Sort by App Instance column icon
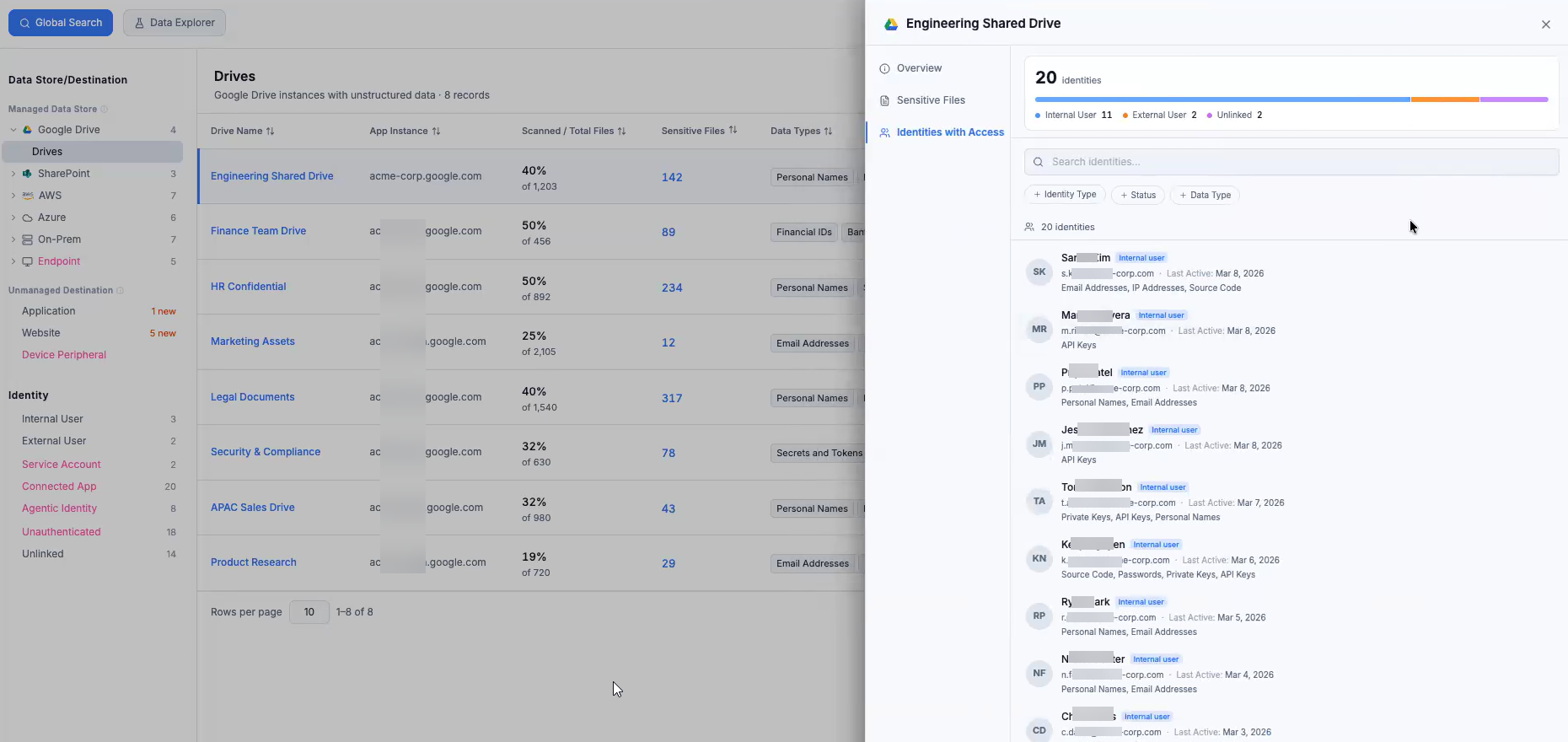This screenshot has width=1568, height=742. click(x=436, y=132)
